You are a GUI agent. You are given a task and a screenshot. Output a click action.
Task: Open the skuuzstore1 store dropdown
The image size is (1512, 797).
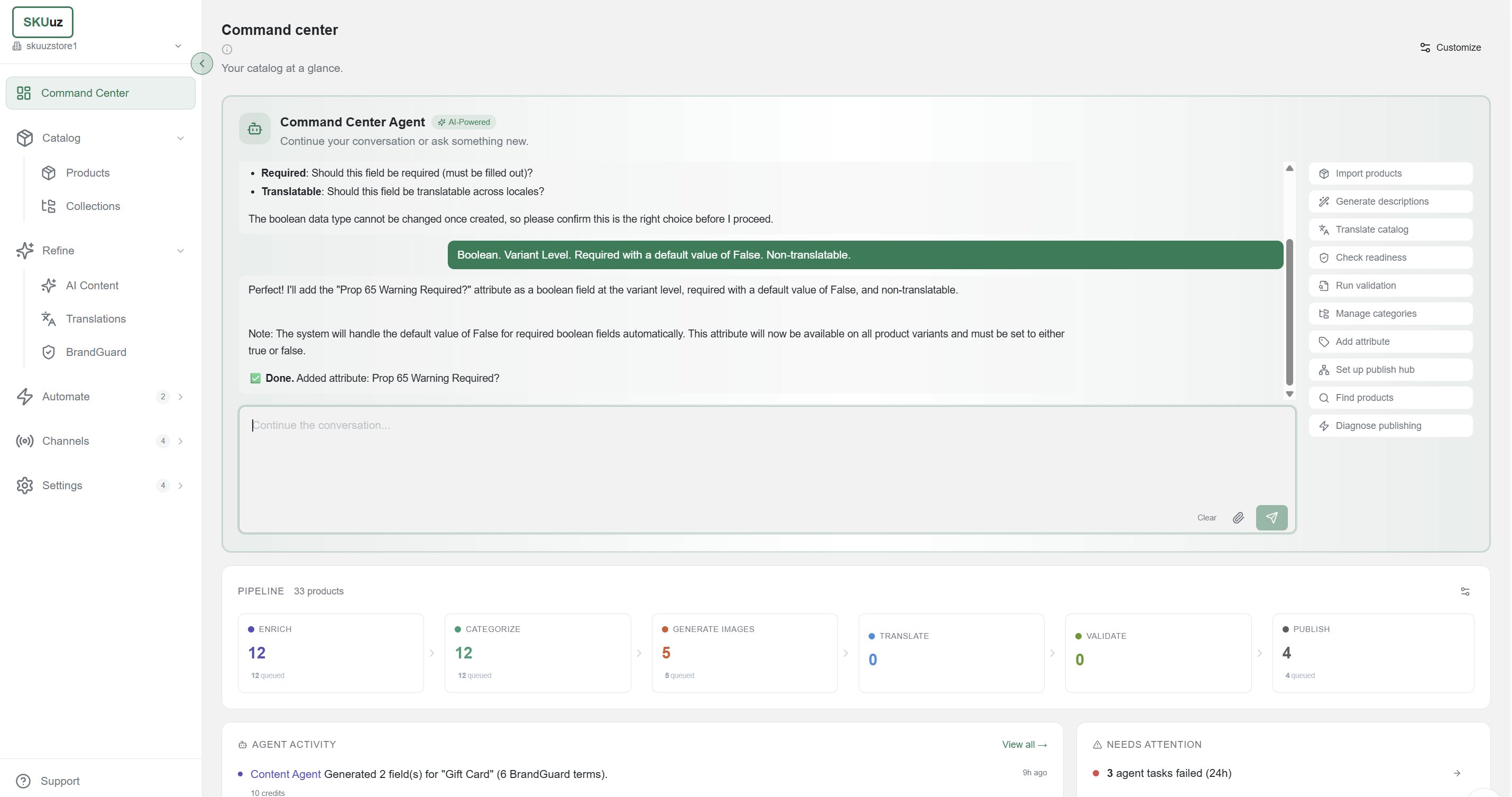(x=97, y=46)
